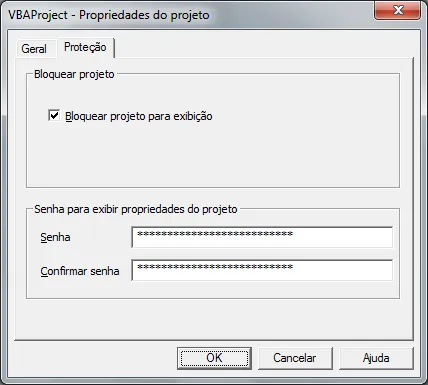
Task: Click the Senha field label
Action: pos(55,237)
